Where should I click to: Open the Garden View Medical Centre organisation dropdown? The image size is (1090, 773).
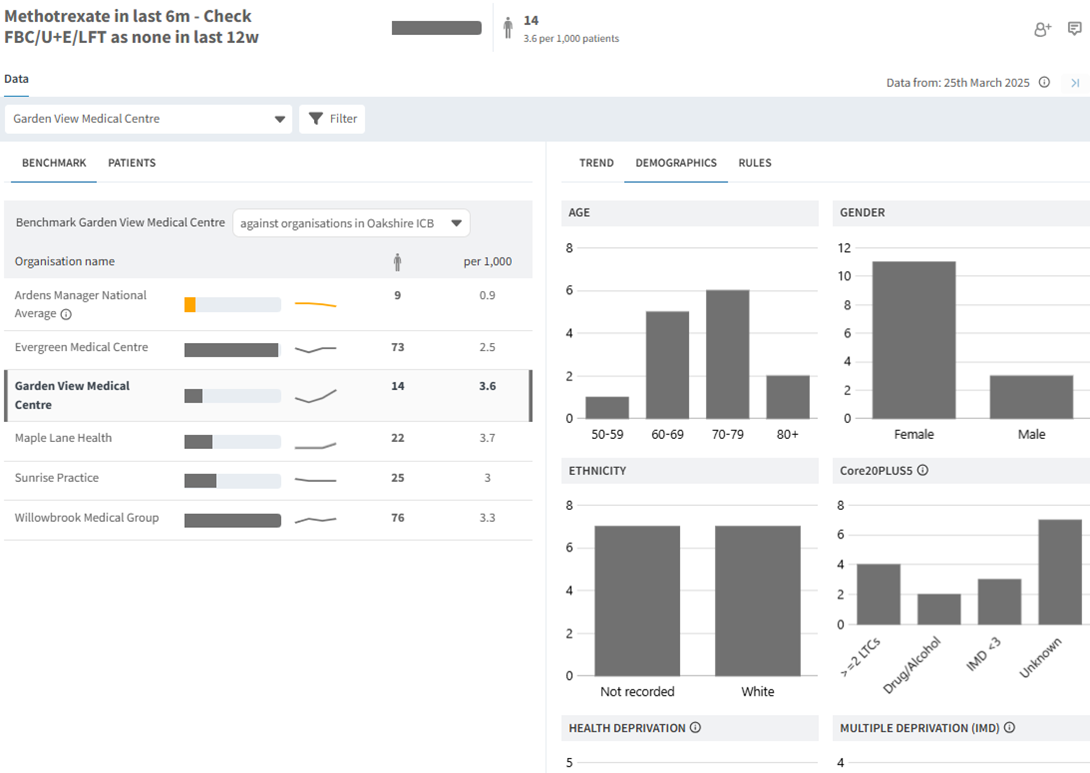[x=148, y=119]
